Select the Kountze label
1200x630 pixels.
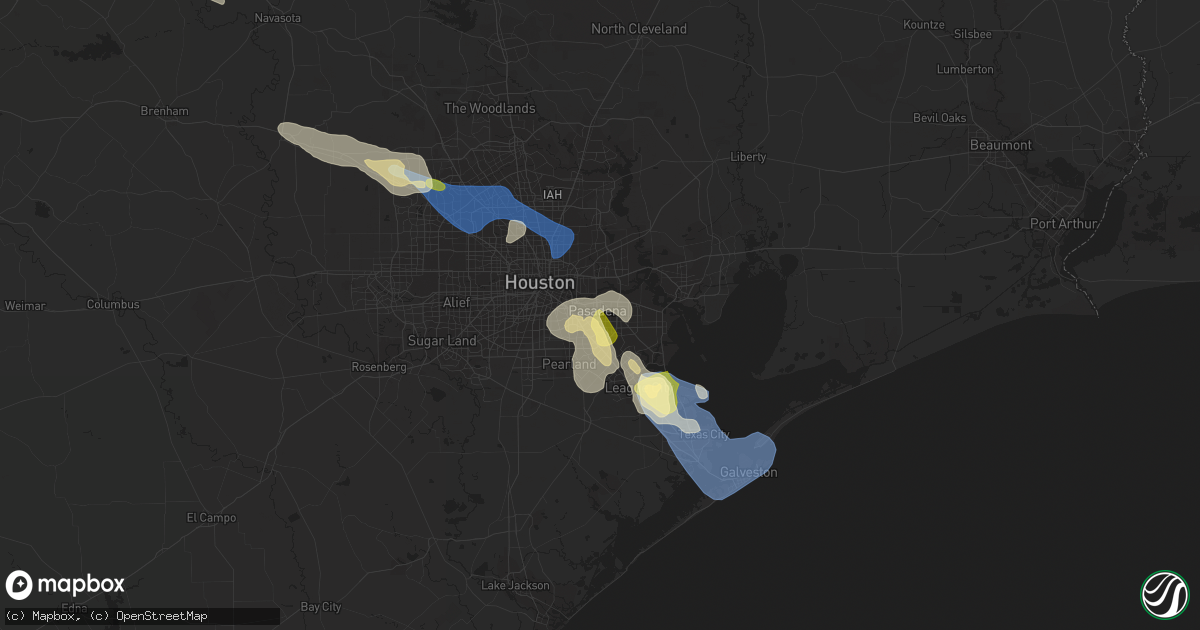point(923,24)
